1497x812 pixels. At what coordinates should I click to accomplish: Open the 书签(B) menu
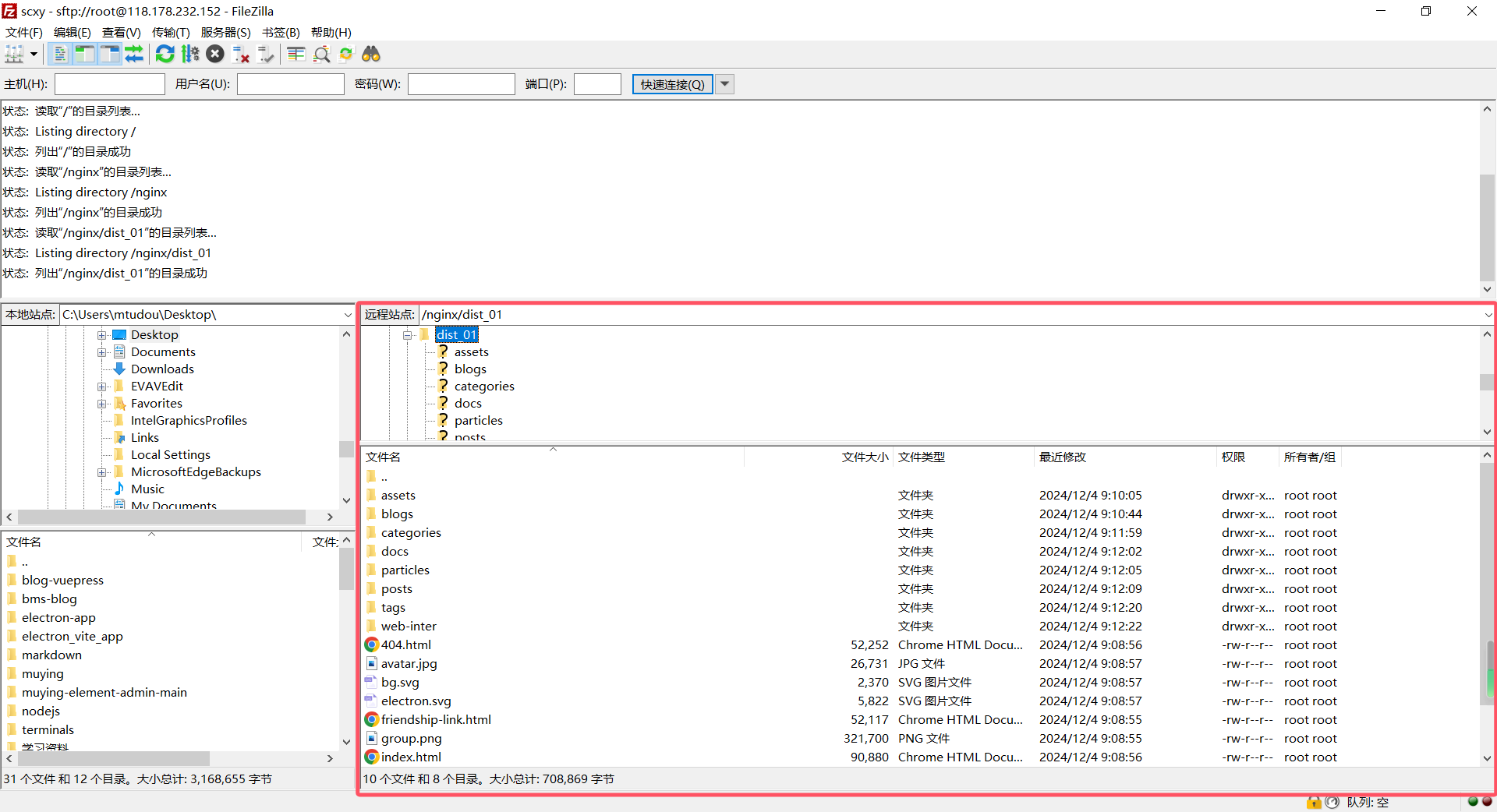281,32
